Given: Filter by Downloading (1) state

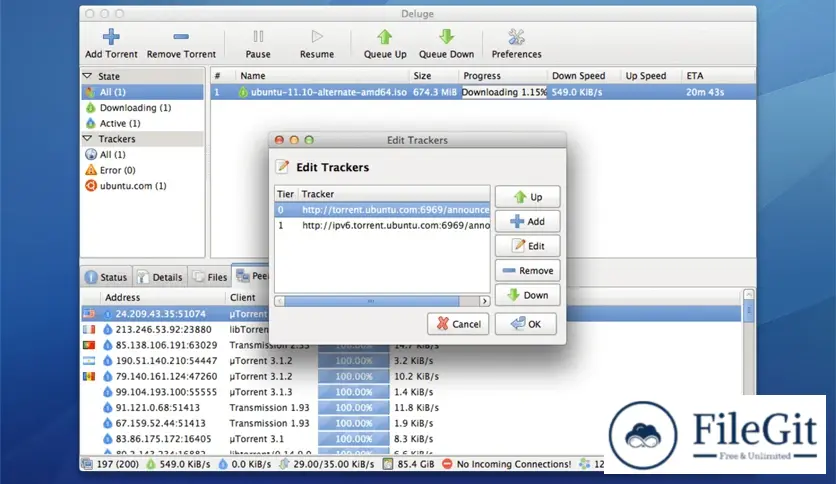Looking at the screenshot, I should (x=142, y=108).
